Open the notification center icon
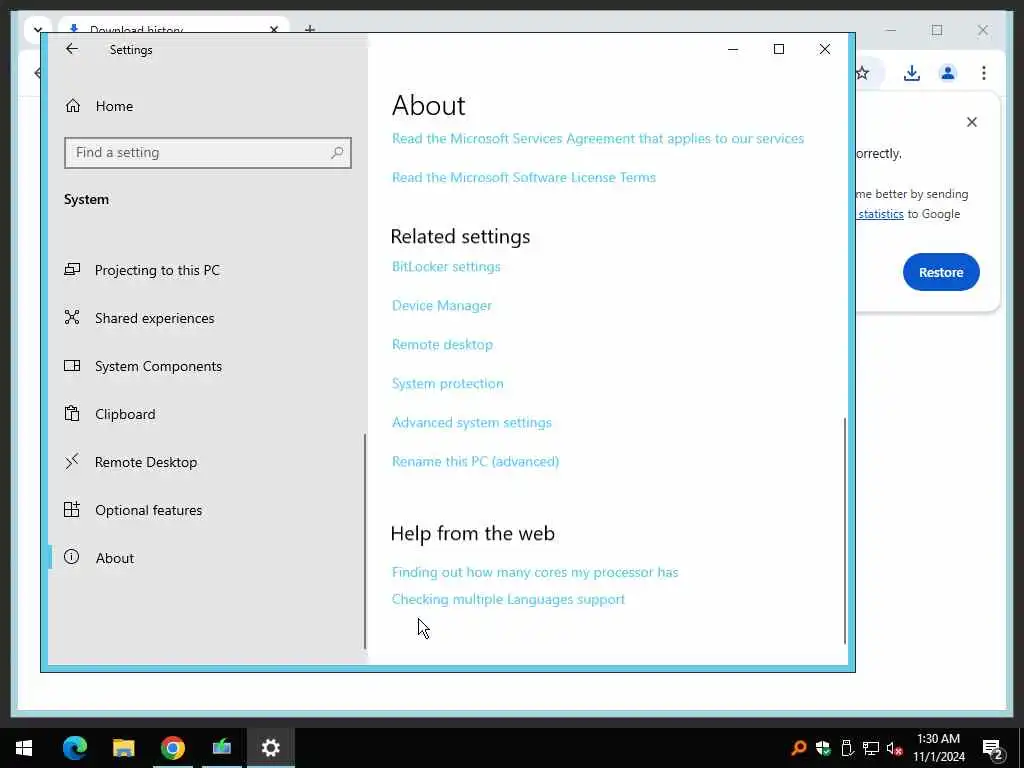This screenshot has width=1024, height=768. coord(992,748)
